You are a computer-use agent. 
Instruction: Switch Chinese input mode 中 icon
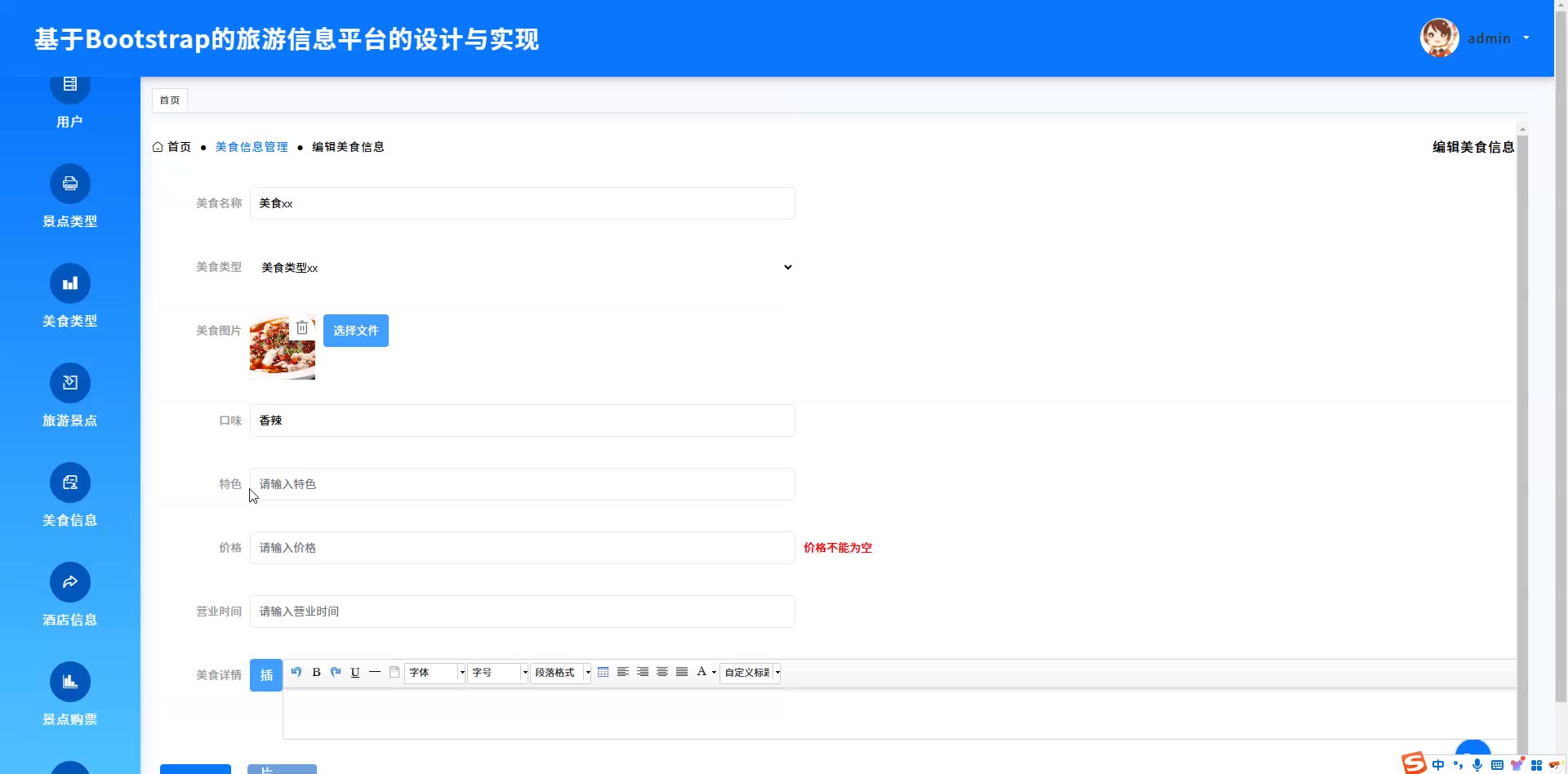1438,765
